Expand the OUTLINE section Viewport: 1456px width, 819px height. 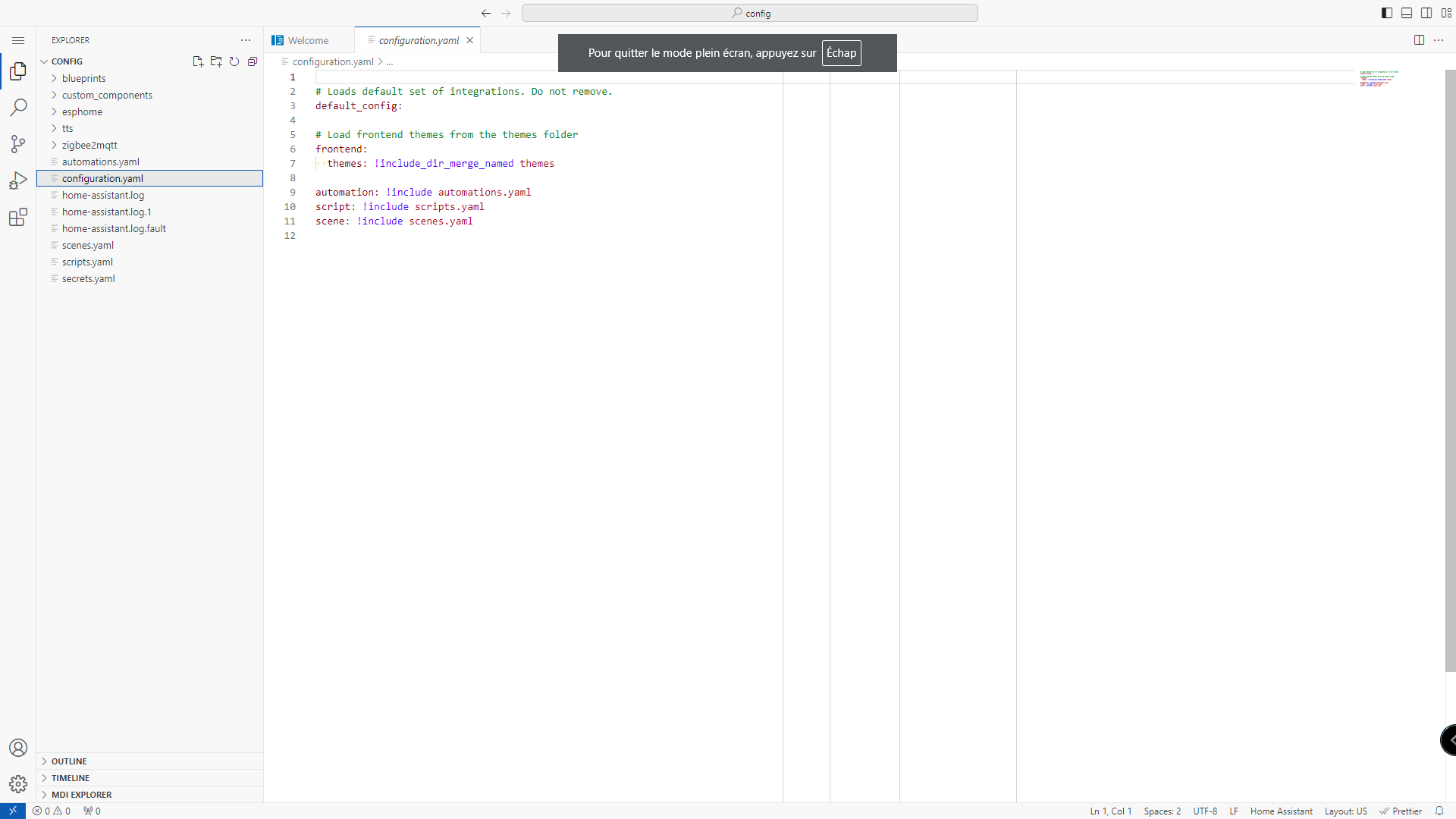(x=69, y=761)
